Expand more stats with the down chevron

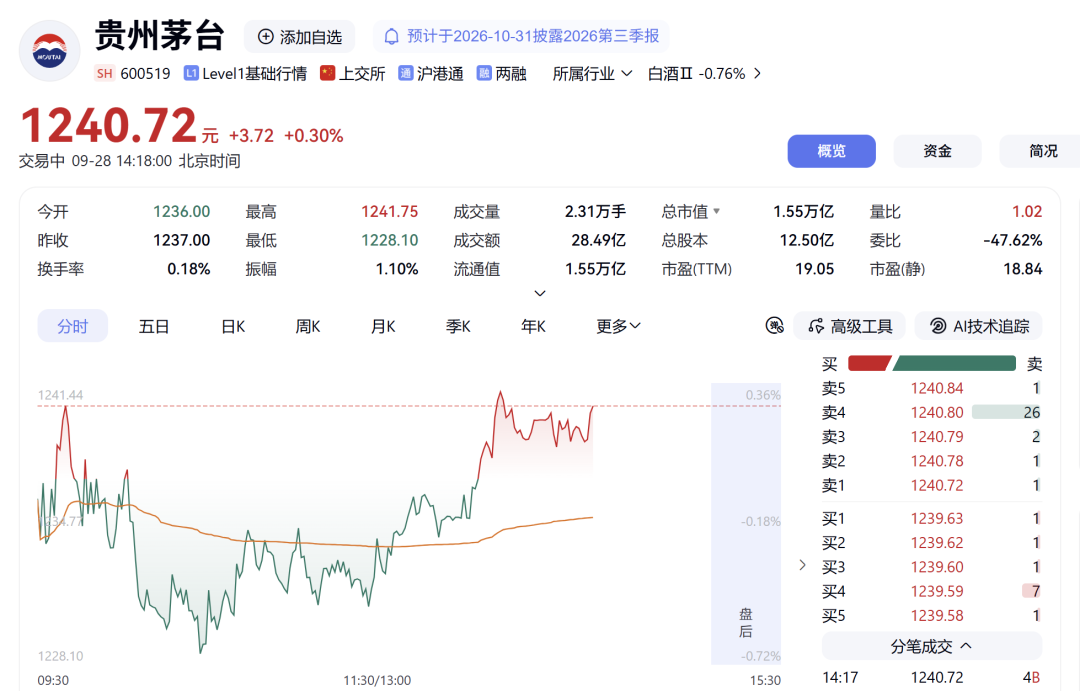point(540,293)
